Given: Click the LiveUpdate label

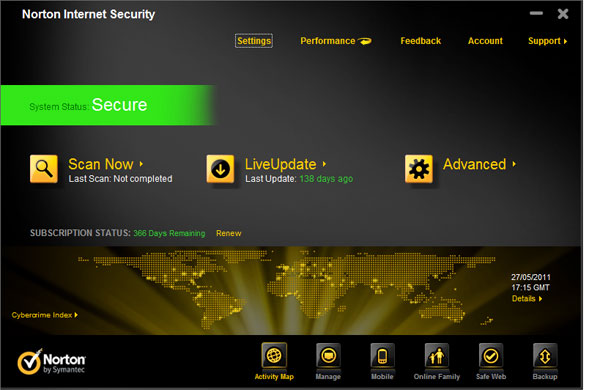Looking at the screenshot, I should pos(280,165).
